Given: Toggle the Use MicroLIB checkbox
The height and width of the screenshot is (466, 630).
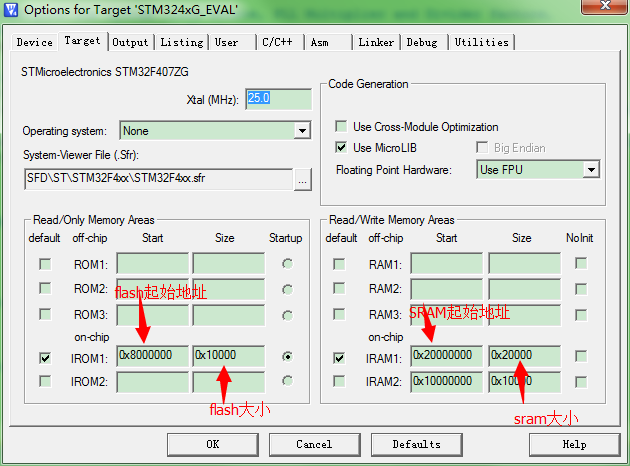Looking at the screenshot, I should pyautogui.click(x=341, y=147).
